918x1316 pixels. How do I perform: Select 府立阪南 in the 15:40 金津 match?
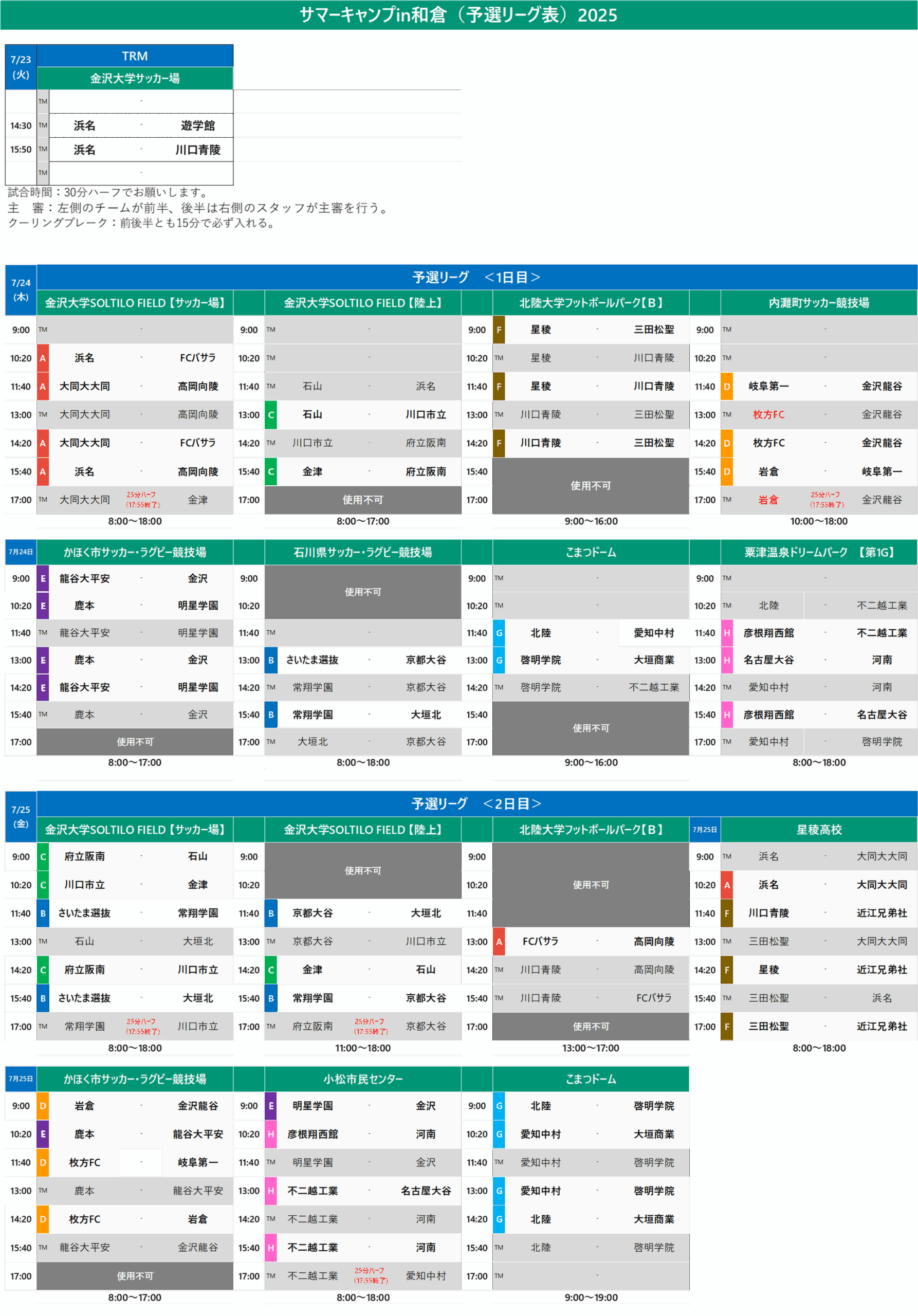[426, 472]
